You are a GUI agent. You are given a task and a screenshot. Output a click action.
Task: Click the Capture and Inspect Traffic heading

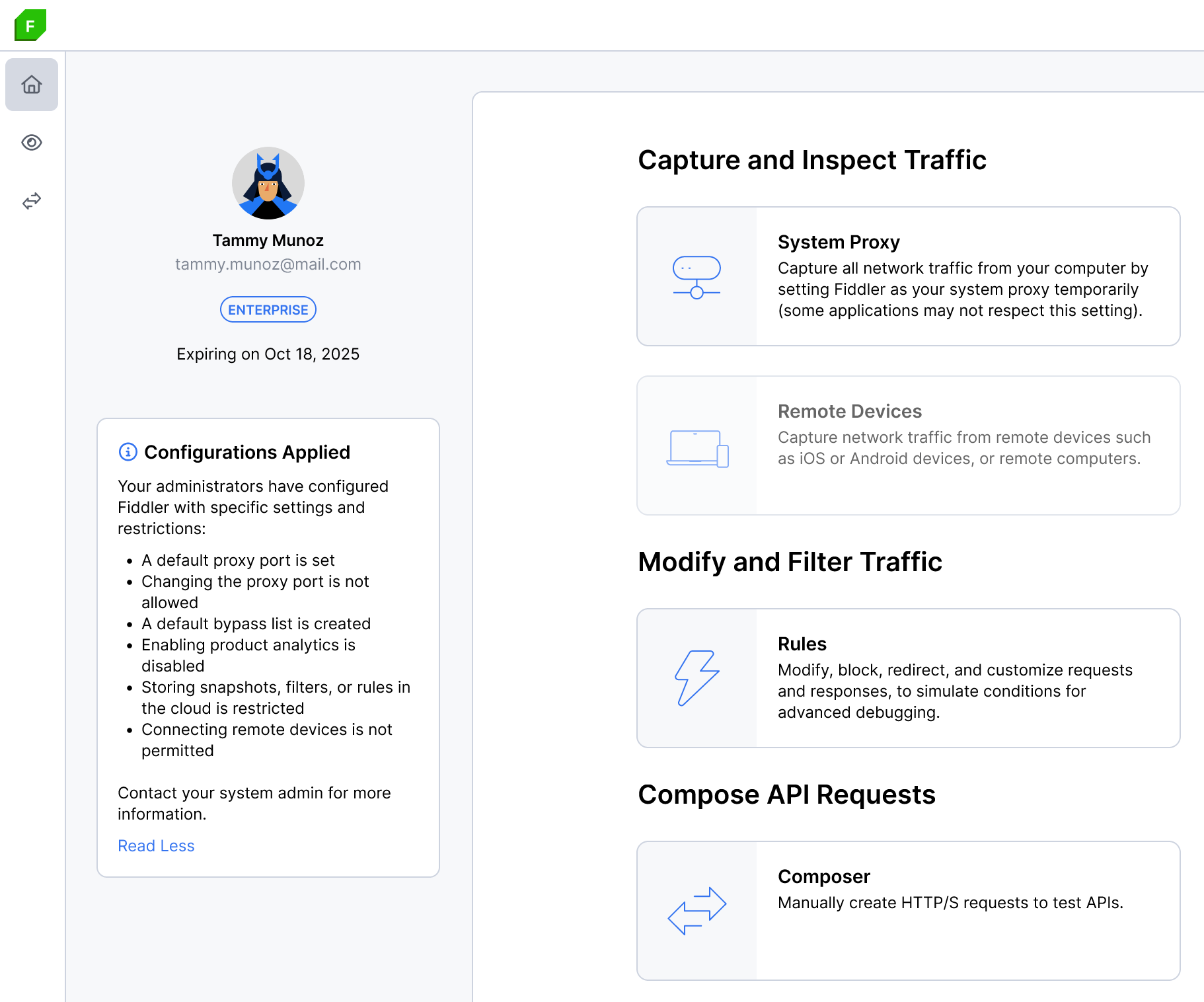812,160
